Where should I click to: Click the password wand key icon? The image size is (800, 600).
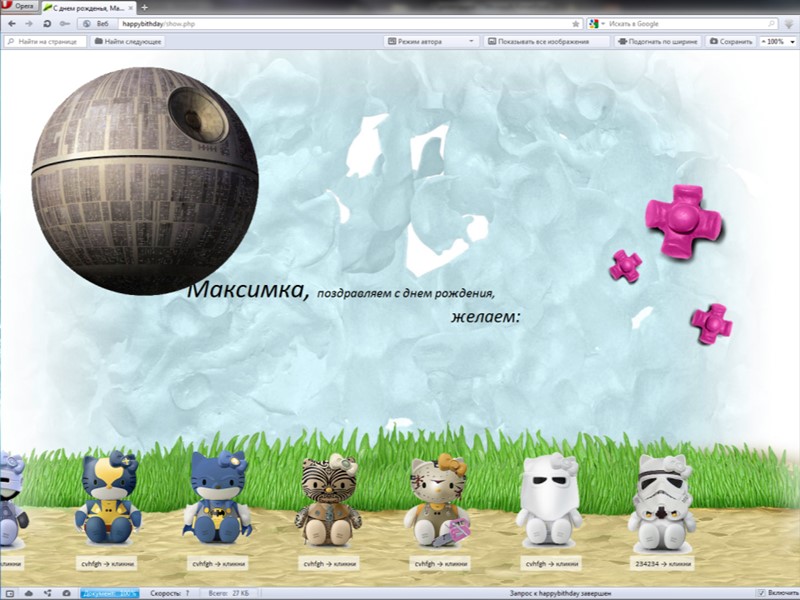pos(64,23)
